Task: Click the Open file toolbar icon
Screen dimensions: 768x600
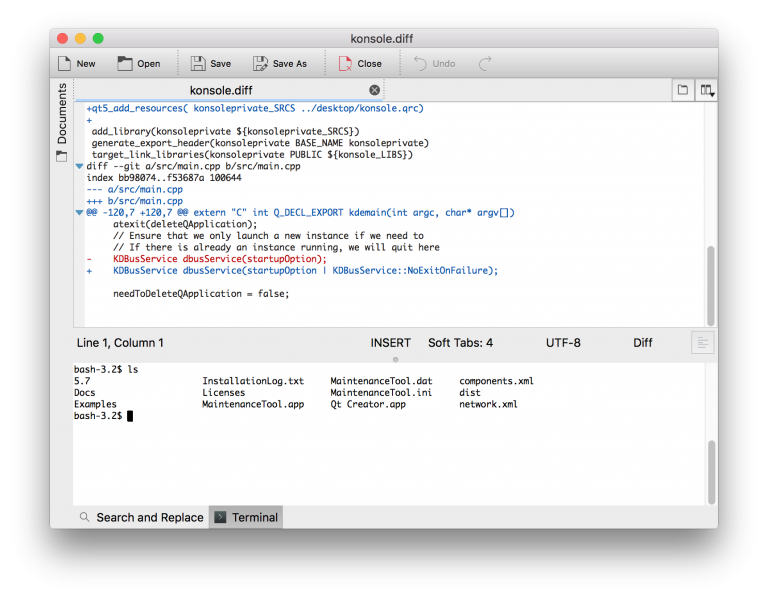Action: click(x=125, y=63)
